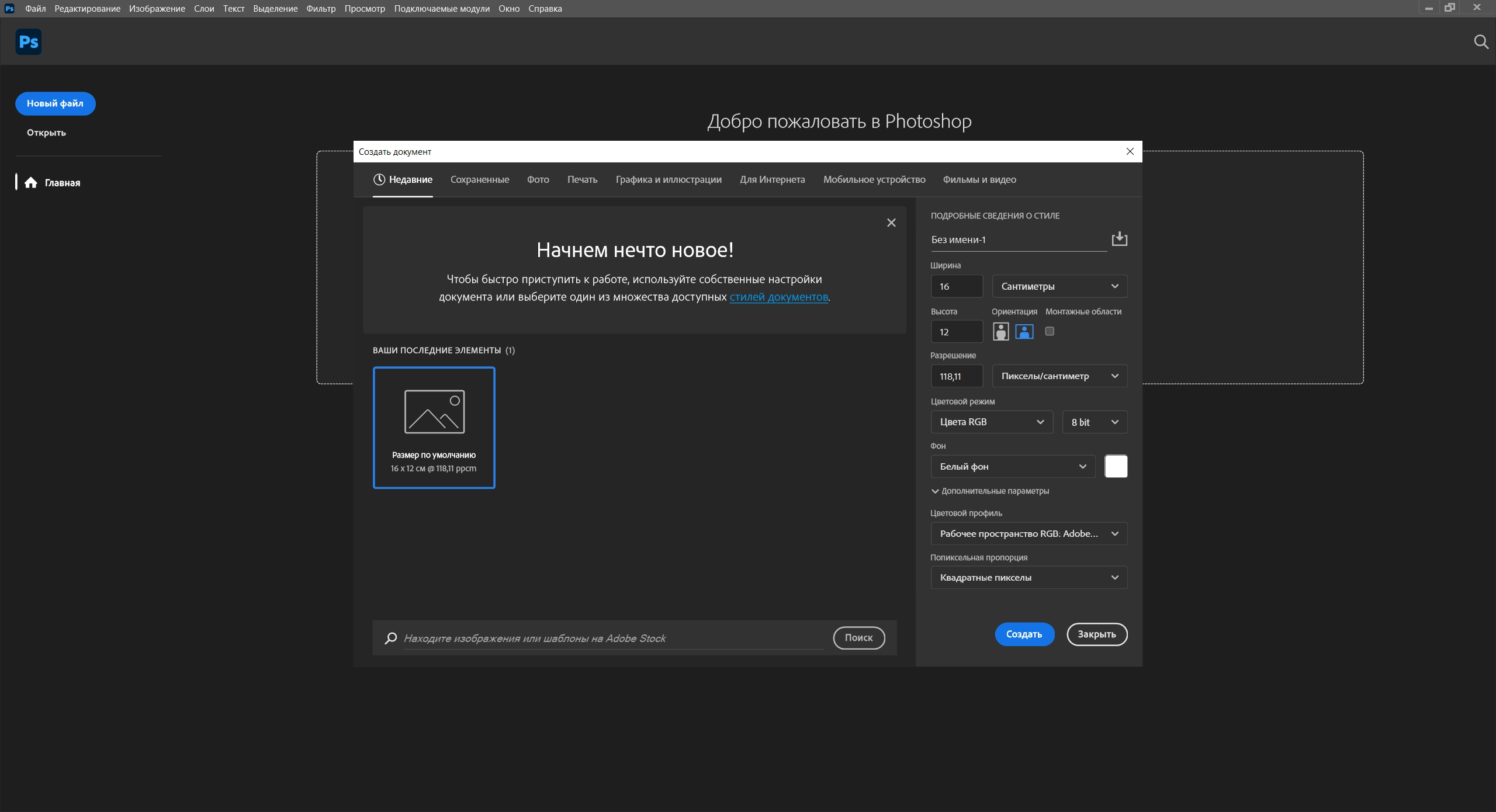Viewport: 1496px width, 812px height.
Task: Switch to Графика и иллюстрации tab
Action: click(x=669, y=179)
